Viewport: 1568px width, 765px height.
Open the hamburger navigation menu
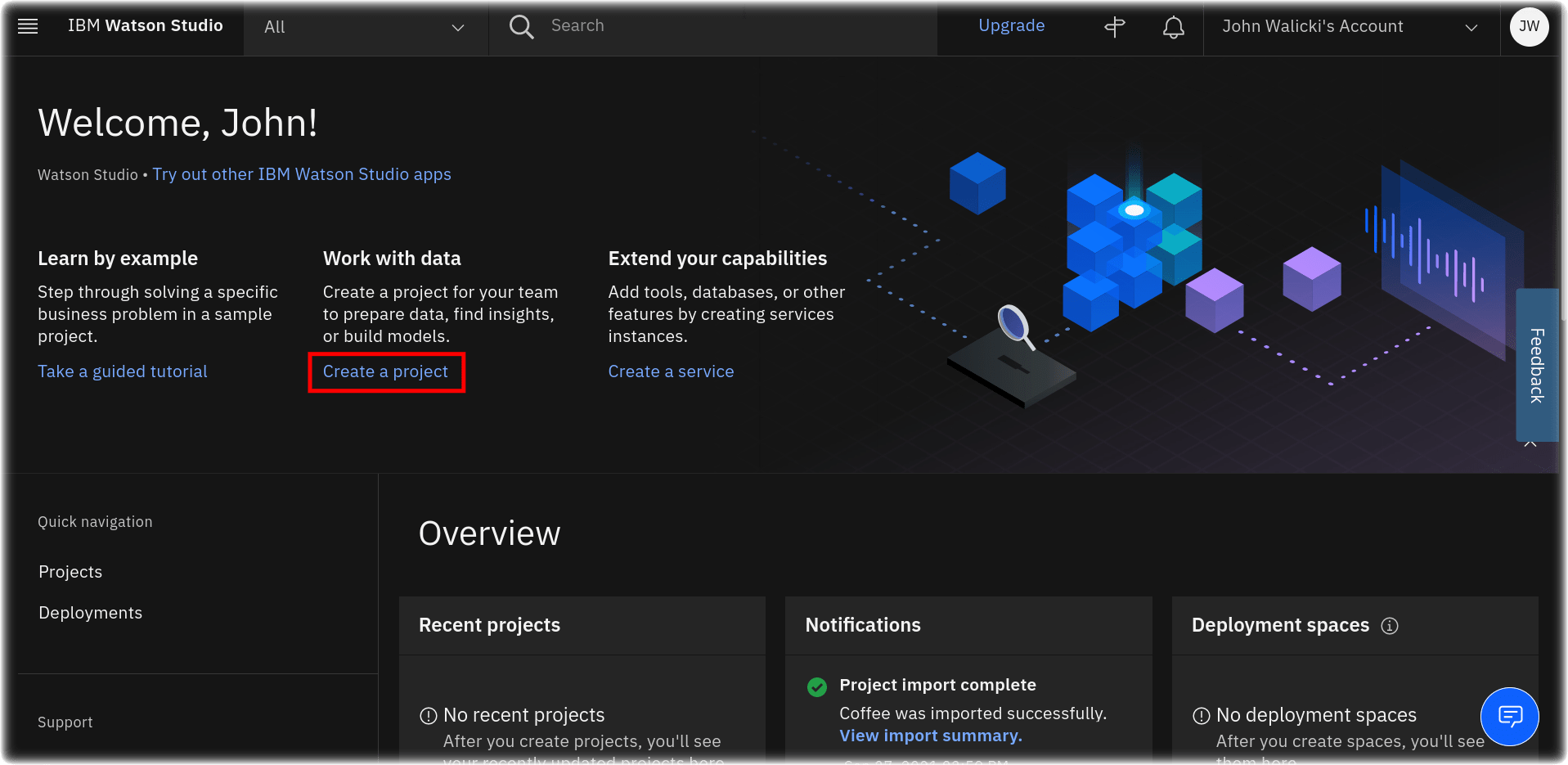click(x=28, y=26)
